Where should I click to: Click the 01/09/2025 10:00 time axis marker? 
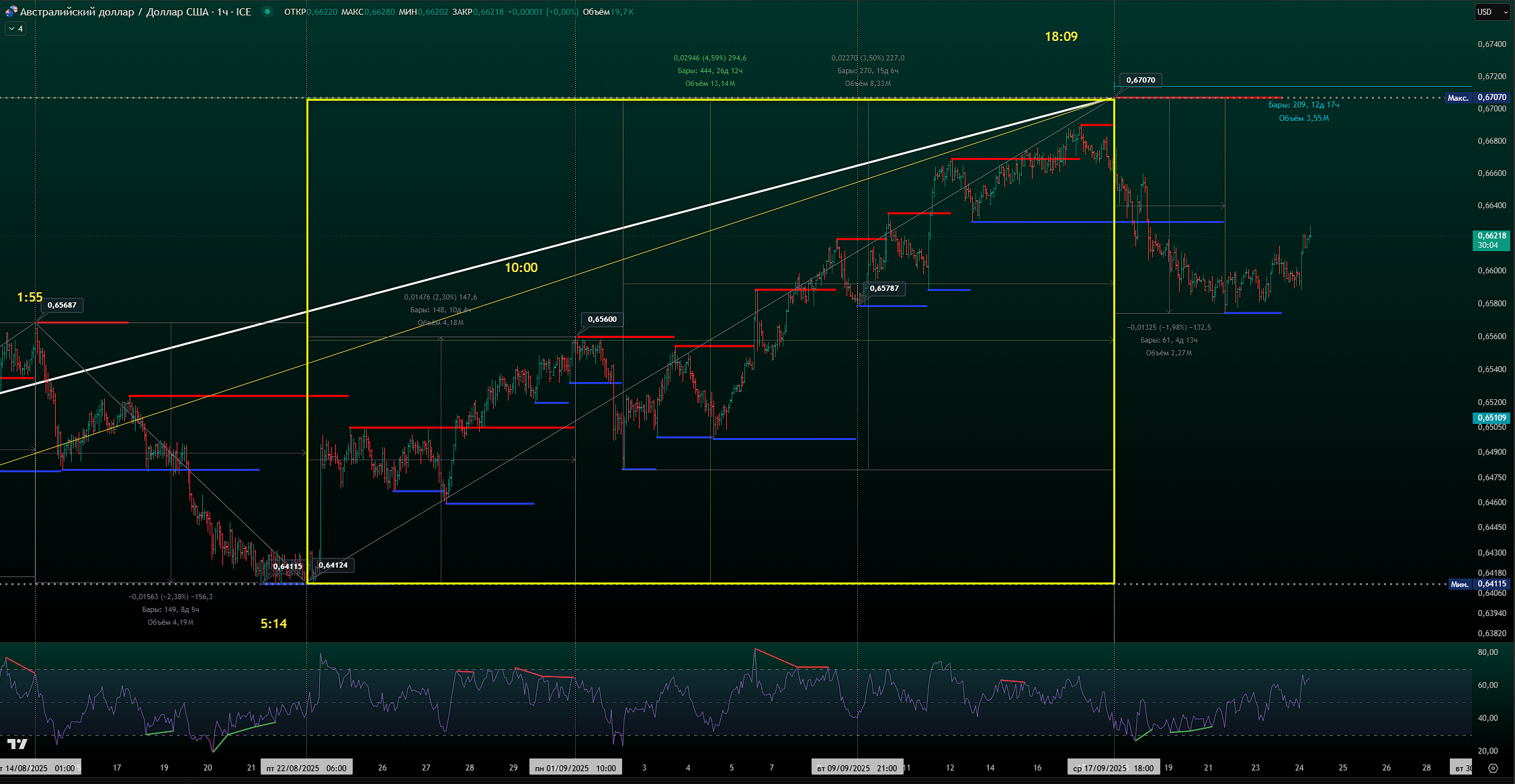[576, 768]
